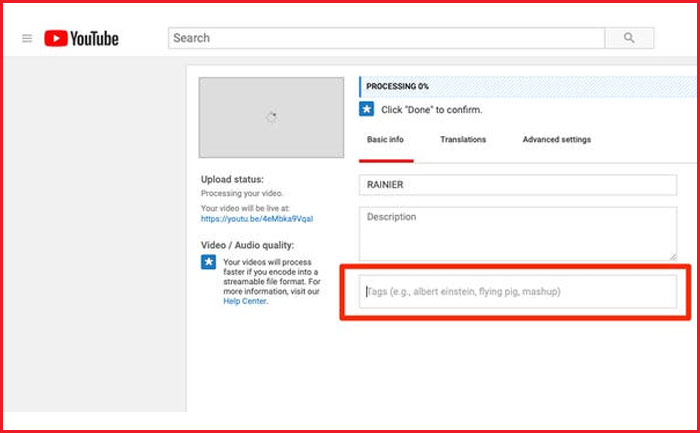
Task: Open the Translations tab
Action: pos(463,140)
